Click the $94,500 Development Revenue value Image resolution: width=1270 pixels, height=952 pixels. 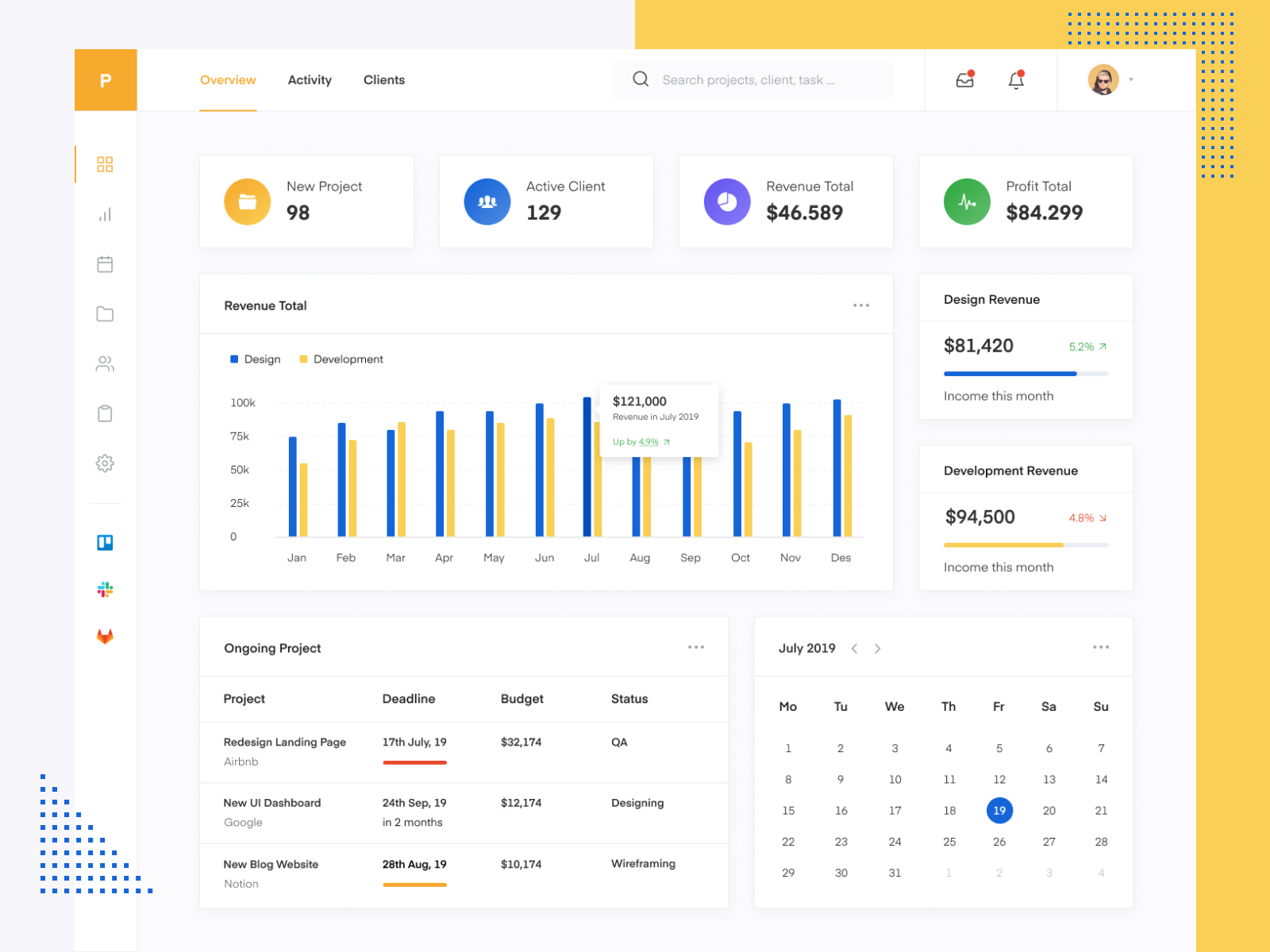coord(980,517)
